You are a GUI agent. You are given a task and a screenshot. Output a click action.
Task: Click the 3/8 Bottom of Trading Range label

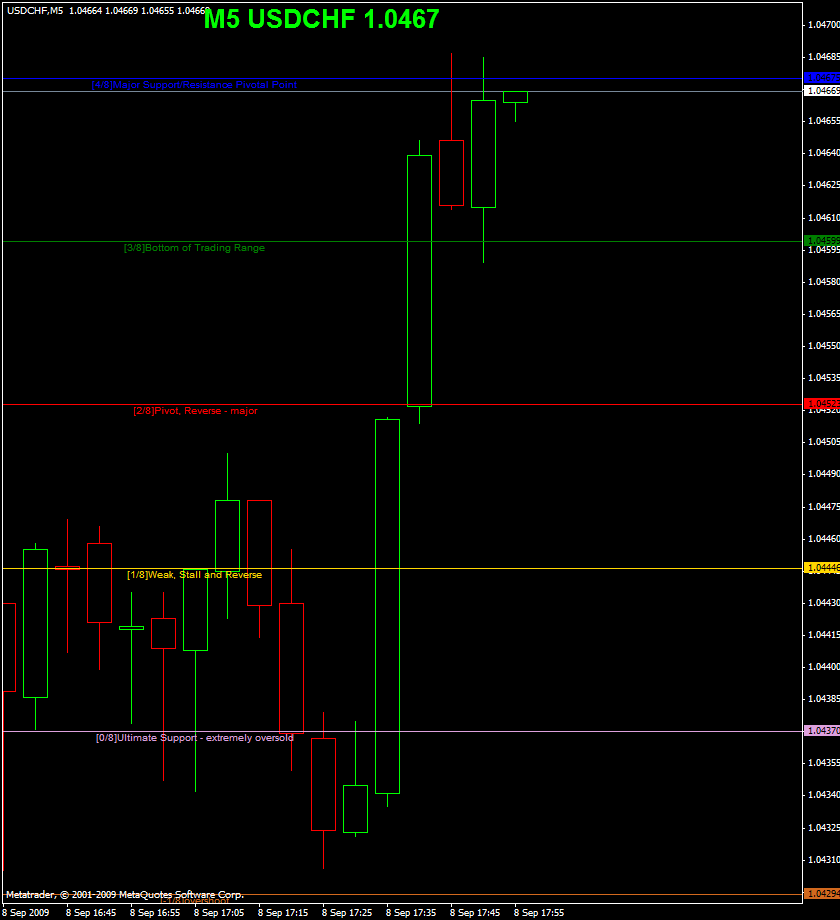(x=194, y=248)
